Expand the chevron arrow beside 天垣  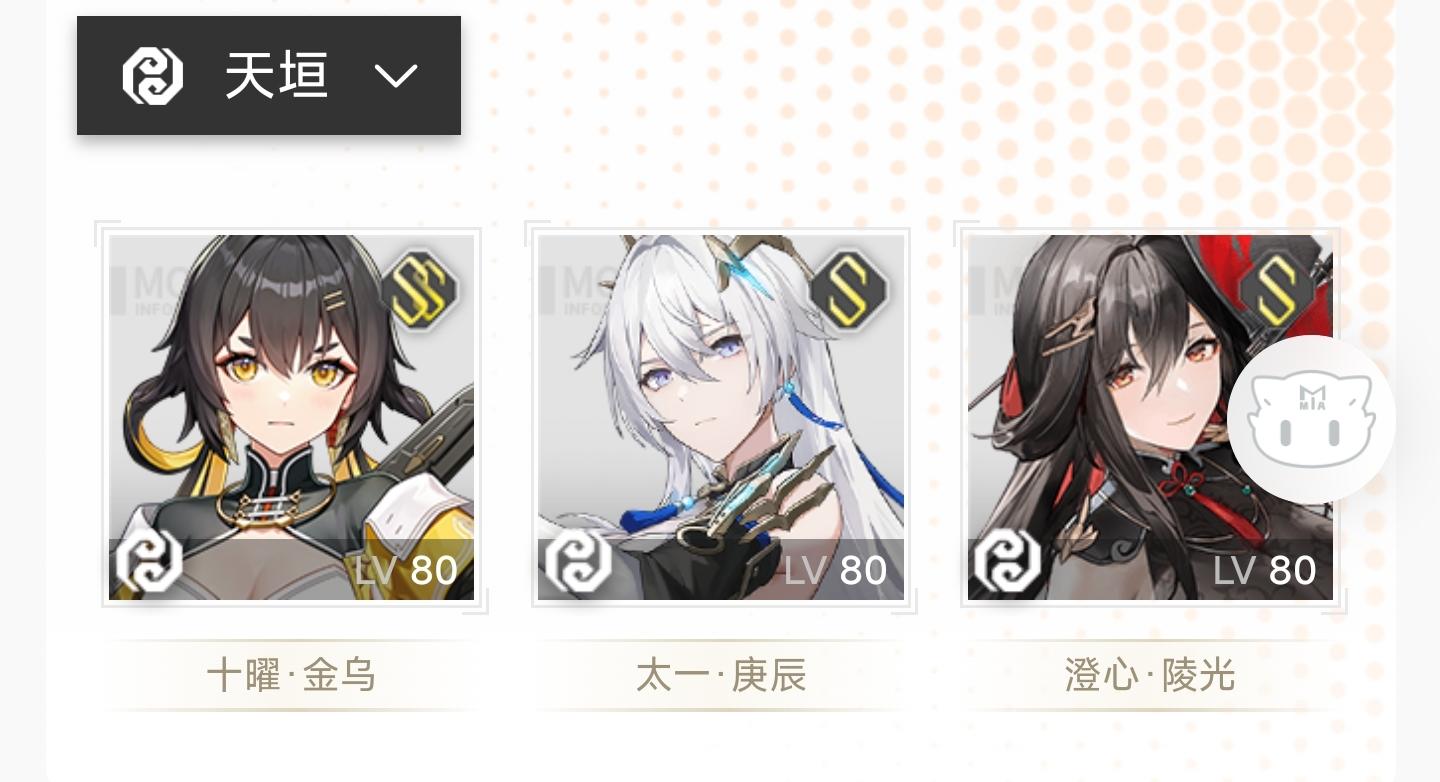[x=396, y=76]
